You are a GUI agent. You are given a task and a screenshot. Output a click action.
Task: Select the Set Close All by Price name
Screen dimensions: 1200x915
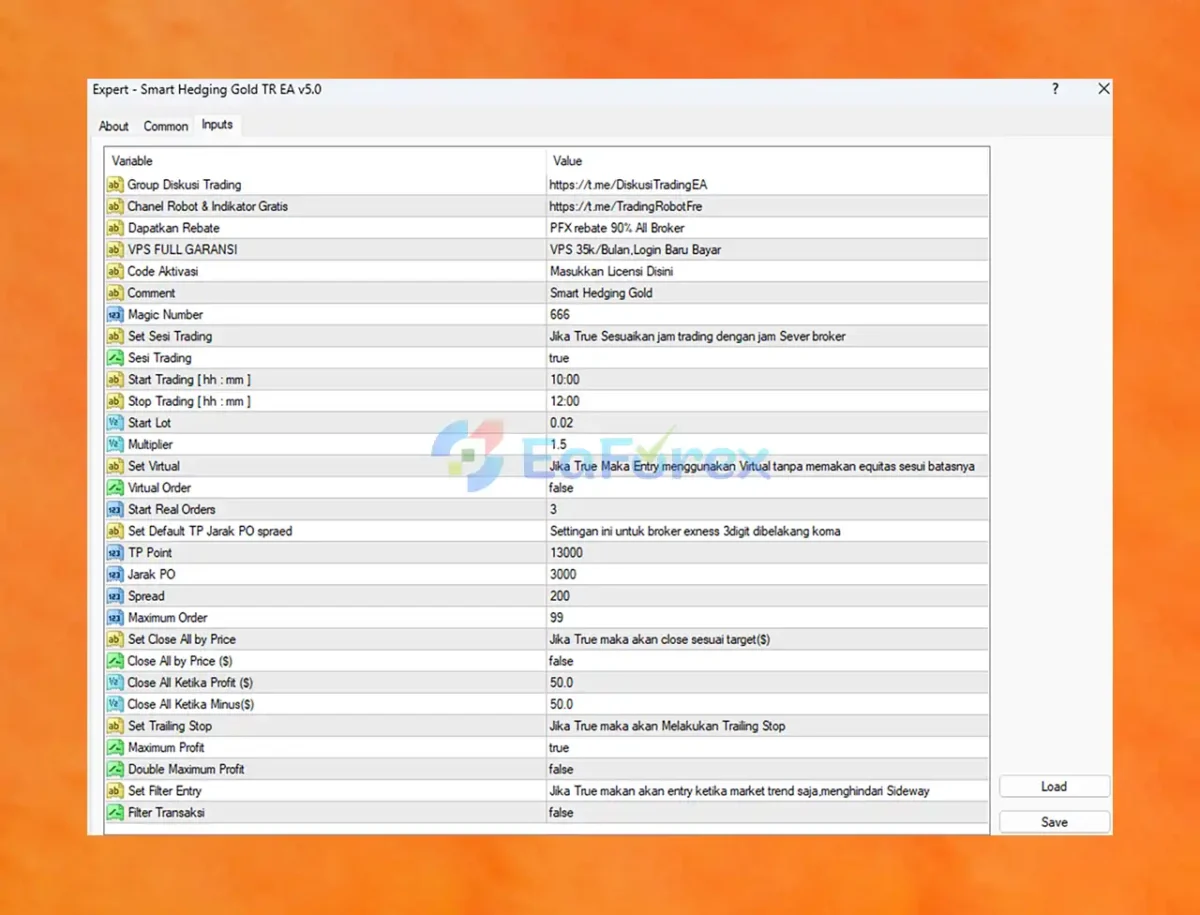click(182, 639)
